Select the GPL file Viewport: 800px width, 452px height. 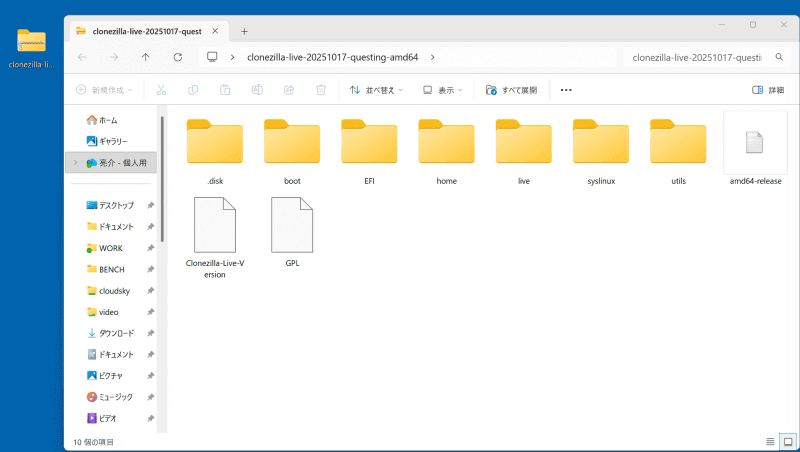292,232
